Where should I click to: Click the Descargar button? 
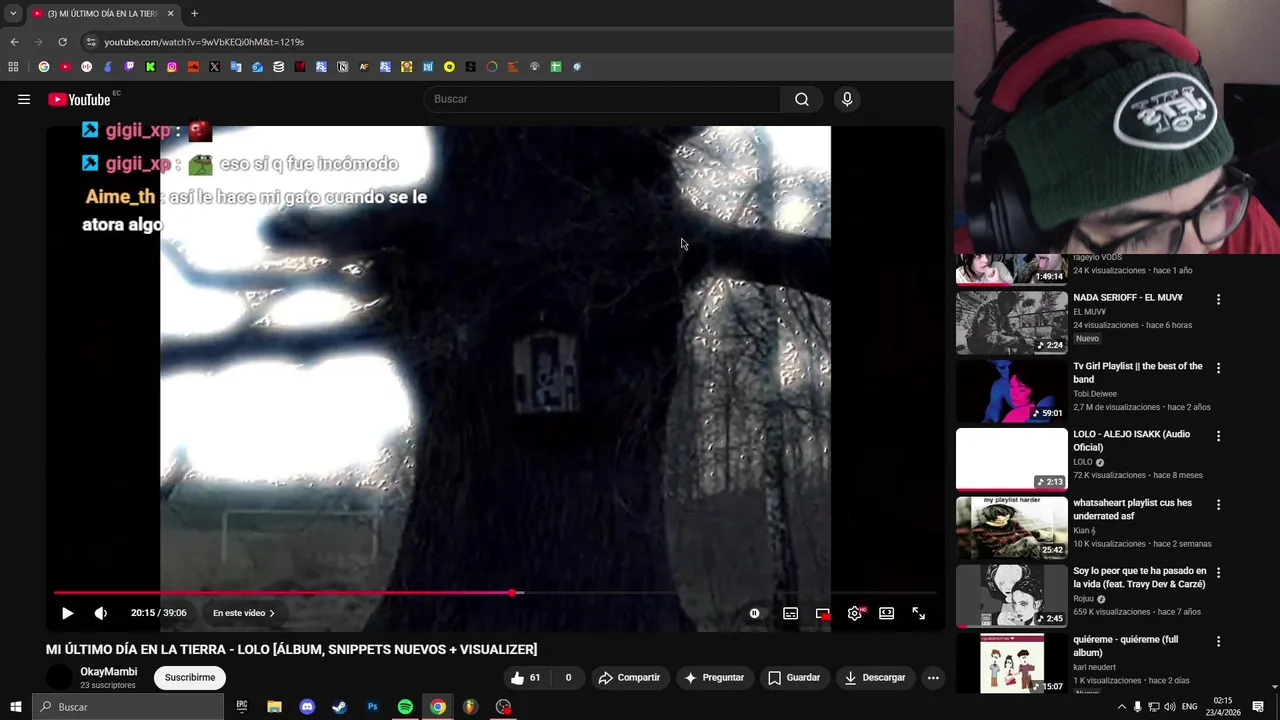(x=875, y=677)
